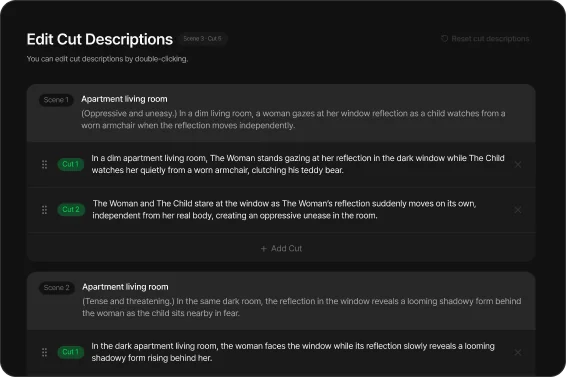This screenshot has height=377, width=566.
Task: Select Scene 2 Cut 1 shadowy form description
Action: (293, 352)
